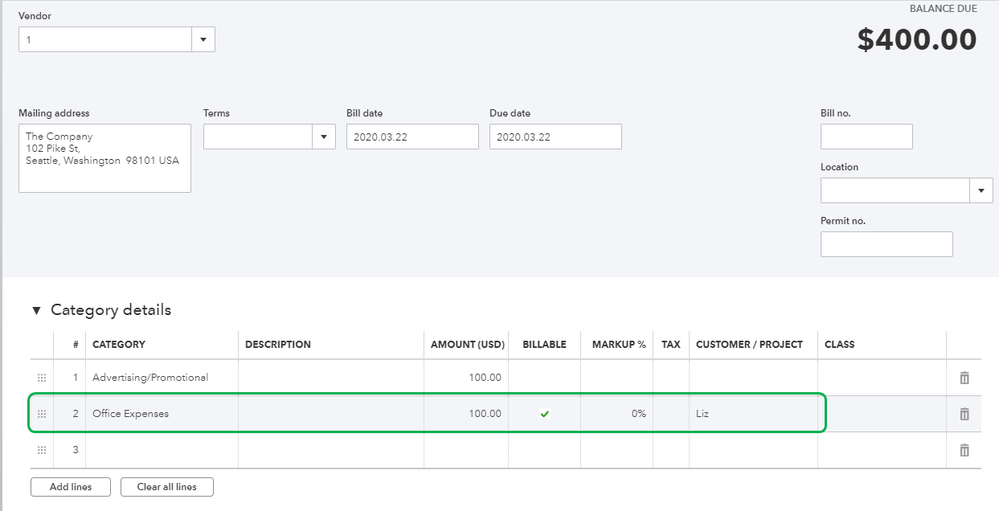Expand the Location dropdown
The height and width of the screenshot is (511, 999).
tap(981, 191)
